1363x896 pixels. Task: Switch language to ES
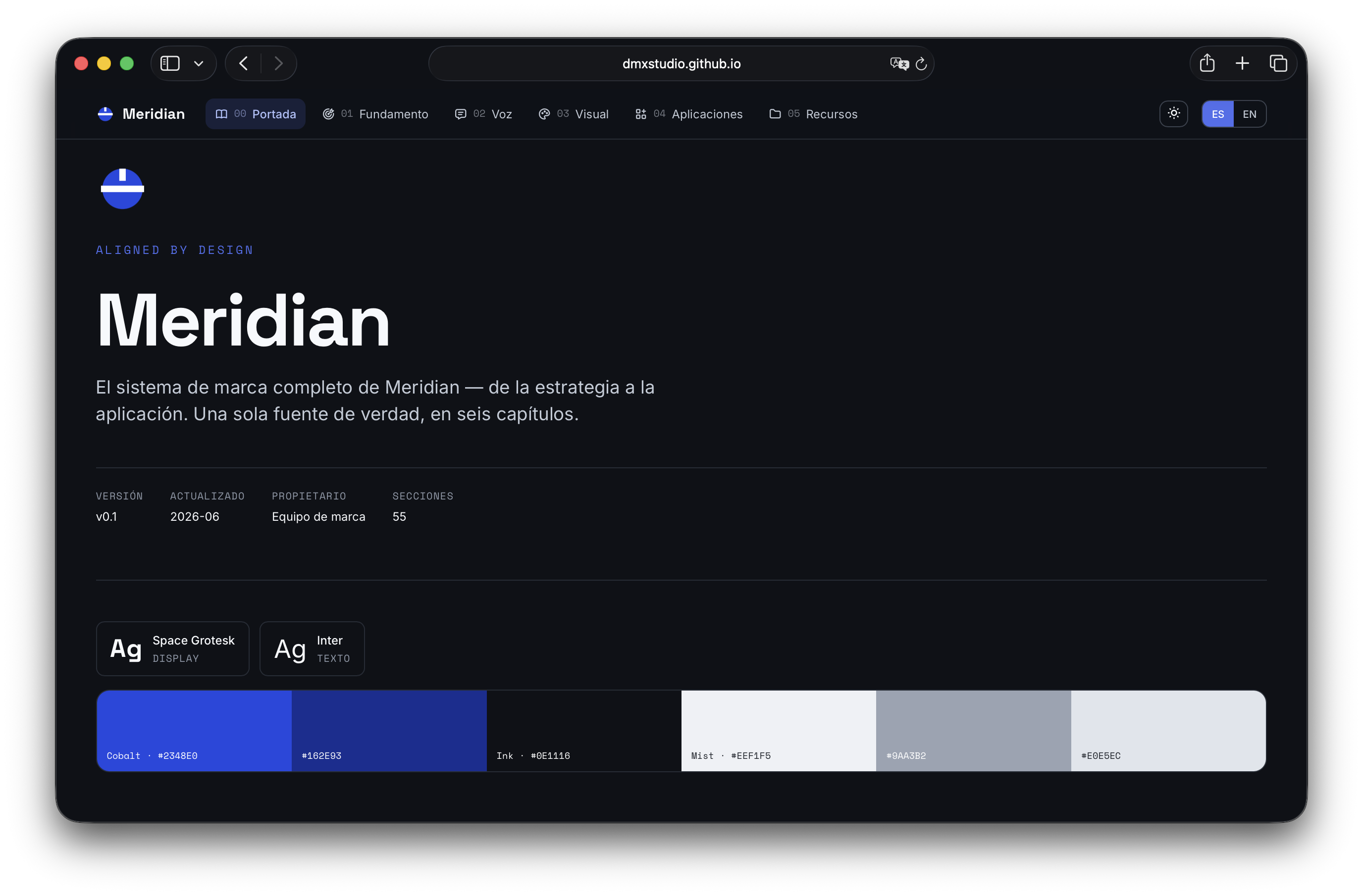point(1217,114)
